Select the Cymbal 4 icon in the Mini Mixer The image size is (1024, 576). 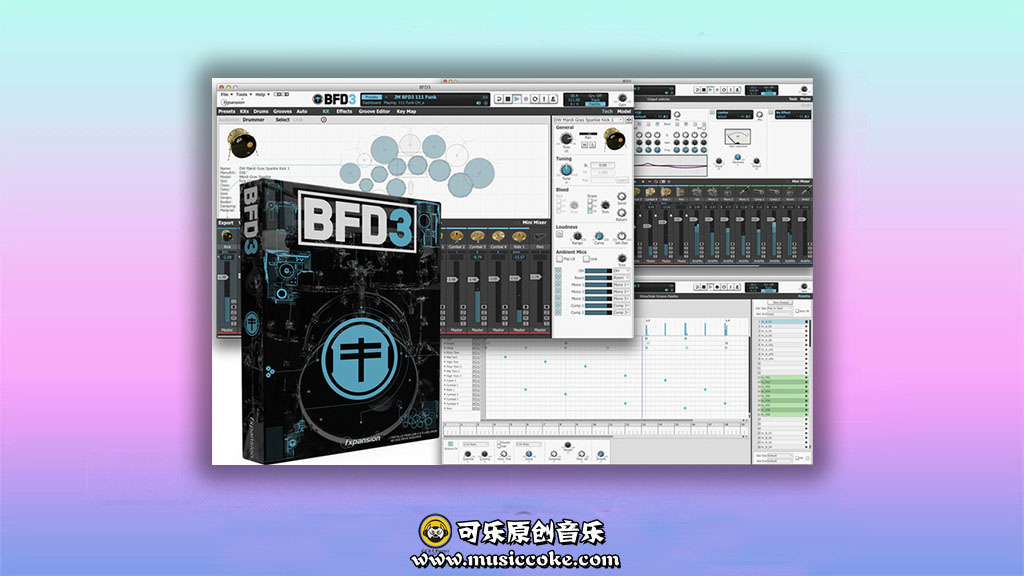point(498,236)
